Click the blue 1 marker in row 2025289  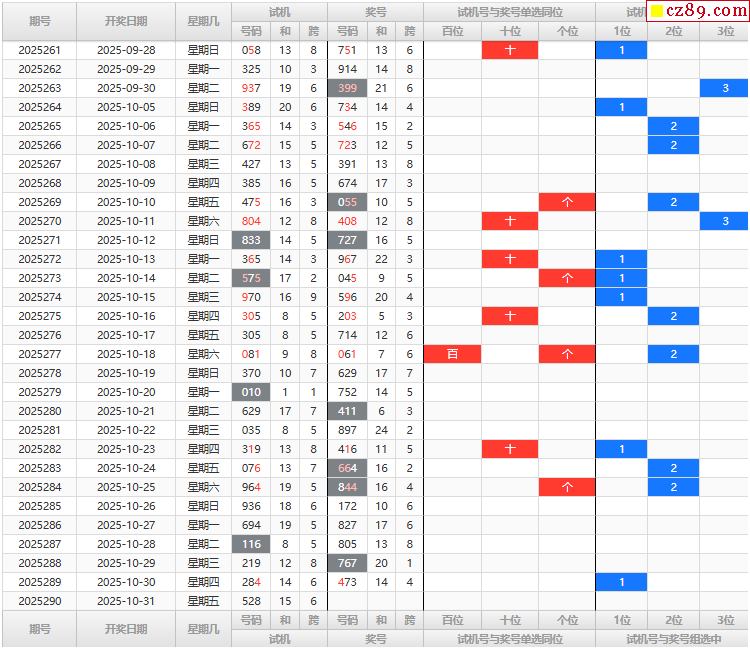coord(621,582)
